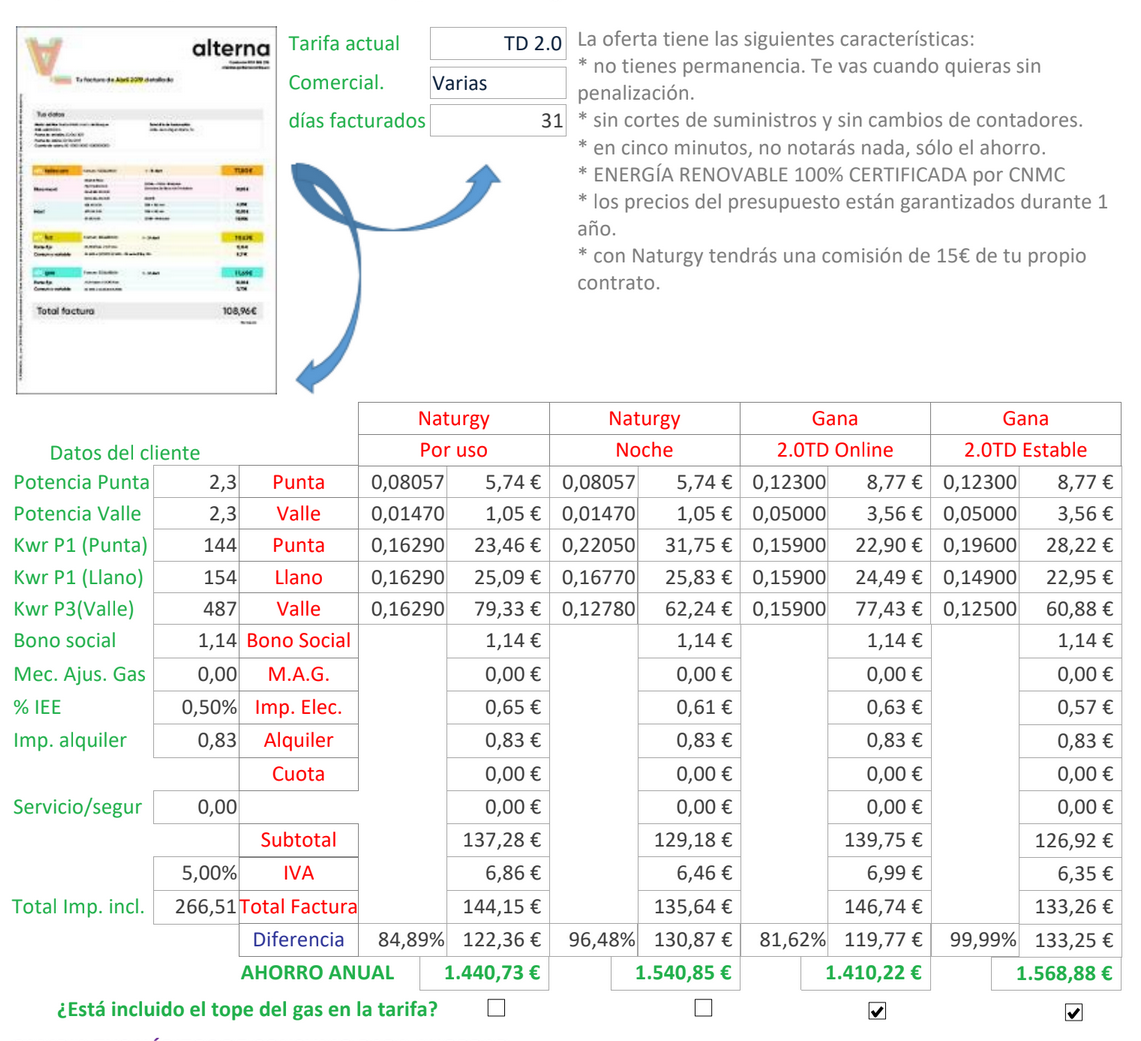Click the difference amount '122,36 €'
Viewport: 1141px width, 1041px height.
[498, 940]
